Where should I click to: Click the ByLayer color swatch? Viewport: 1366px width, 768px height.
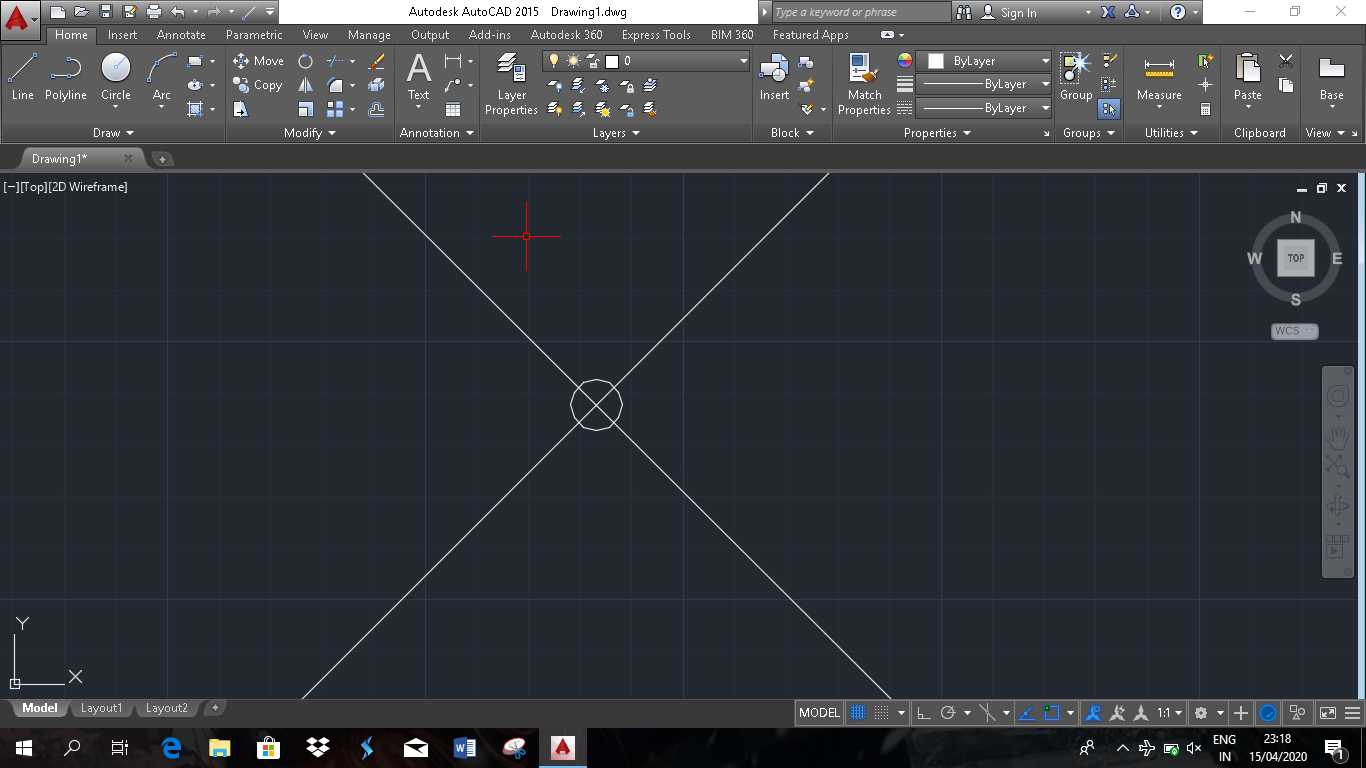937,60
